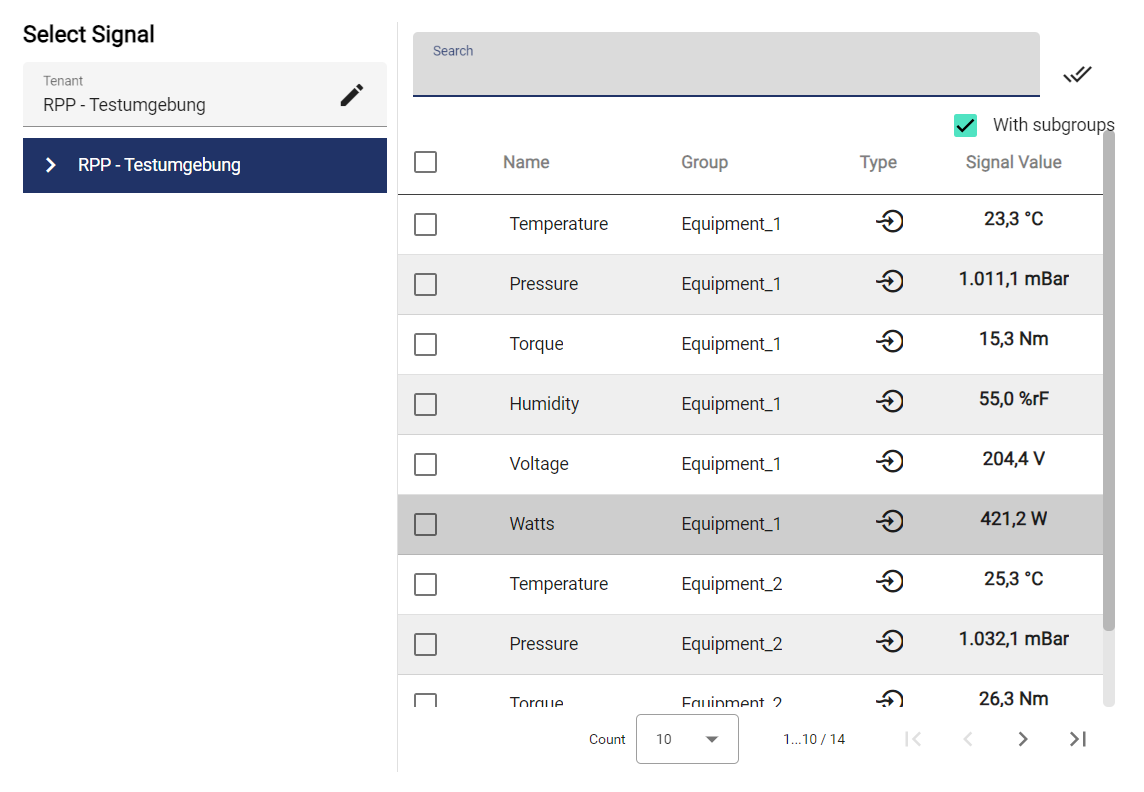Click the type icon in Humidity row
The image size is (1144, 792).
pyautogui.click(x=889, y=402)
